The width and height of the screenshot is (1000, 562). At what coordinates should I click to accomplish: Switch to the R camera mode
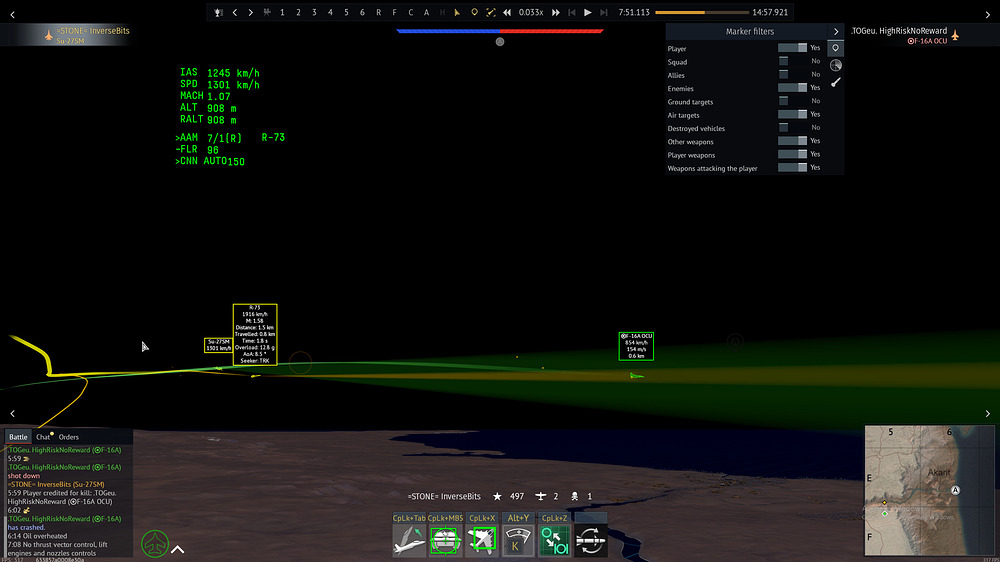coord(378,12)
